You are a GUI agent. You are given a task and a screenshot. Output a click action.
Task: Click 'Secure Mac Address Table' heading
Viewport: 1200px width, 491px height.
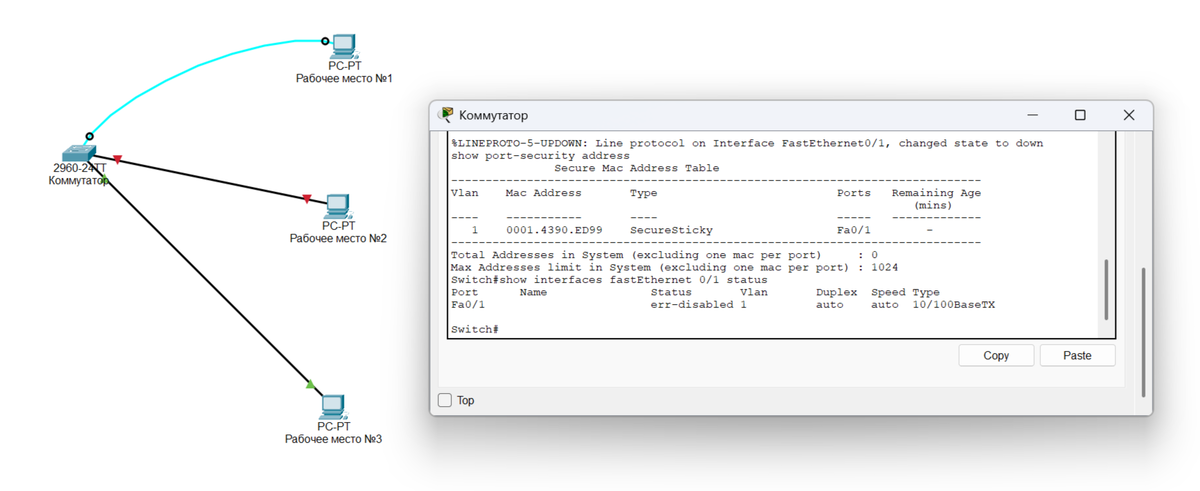click(x=636, y=168)
